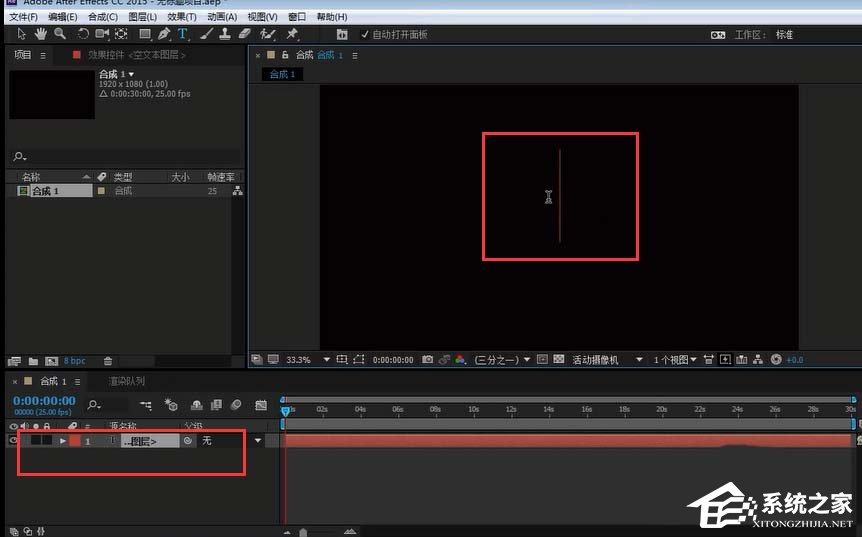Click the 0:00:00:00 timecode in timeline
862x537 pixels.
(x=44, y=401)
